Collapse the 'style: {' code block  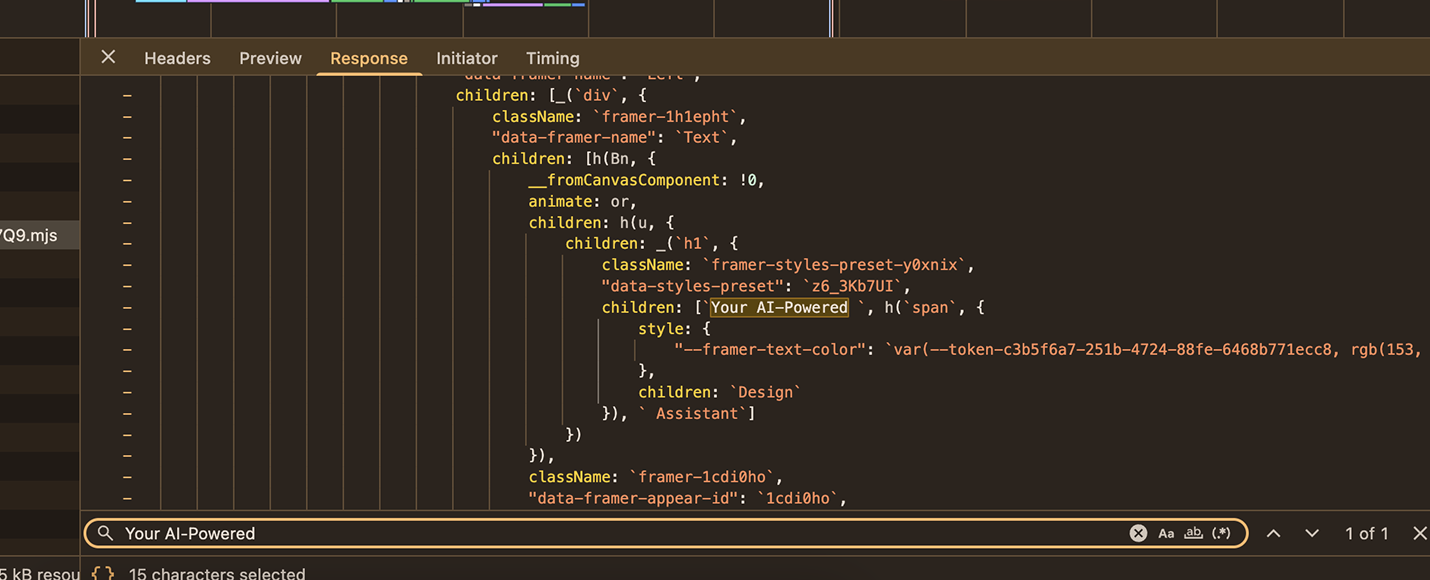coord(127,329)
